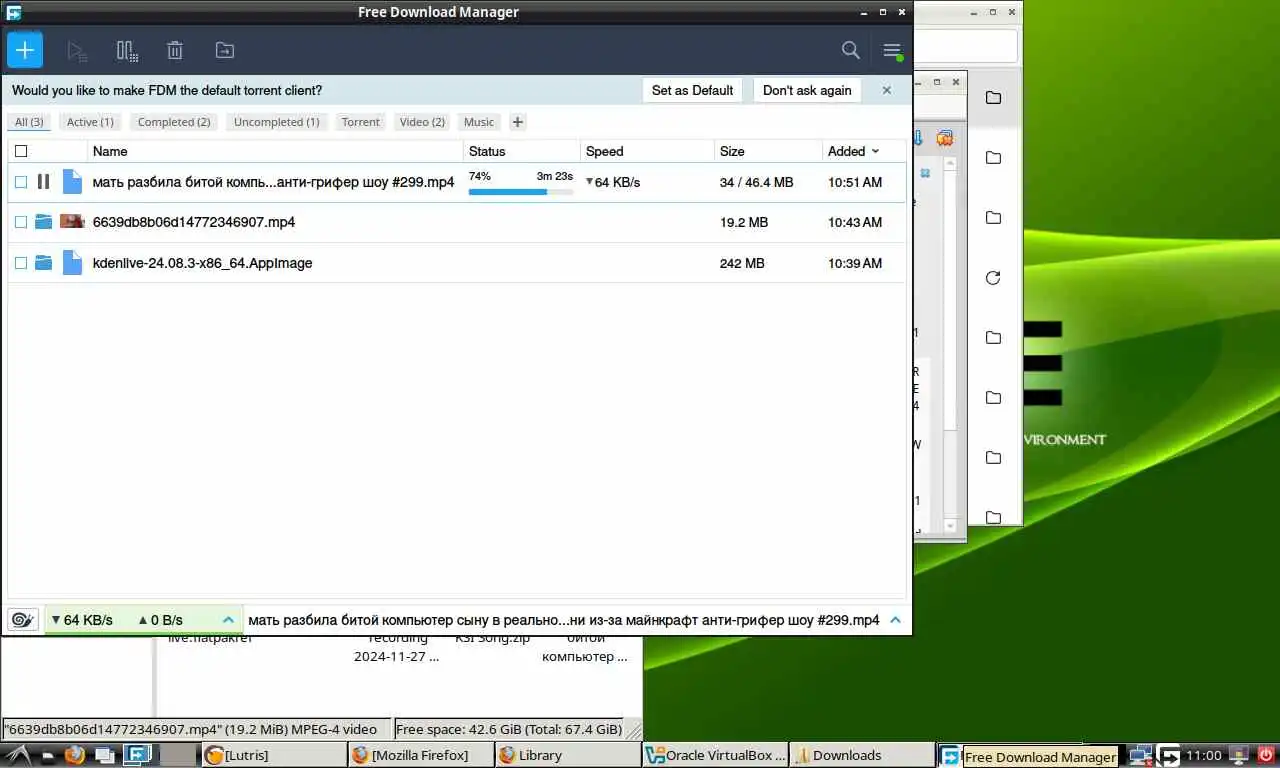Click the 74% download progress bar
1280x768 pixels.
[521, 191]
